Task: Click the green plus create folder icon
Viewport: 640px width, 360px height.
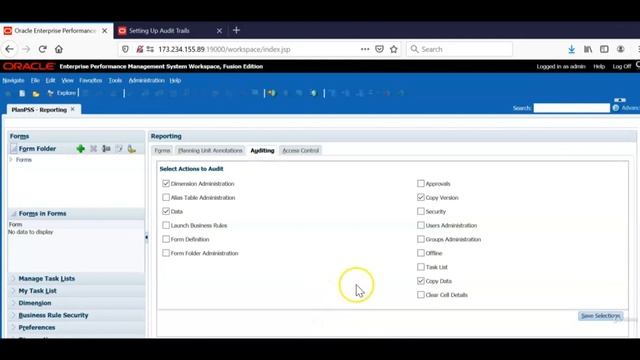Action: click(80, 149)
